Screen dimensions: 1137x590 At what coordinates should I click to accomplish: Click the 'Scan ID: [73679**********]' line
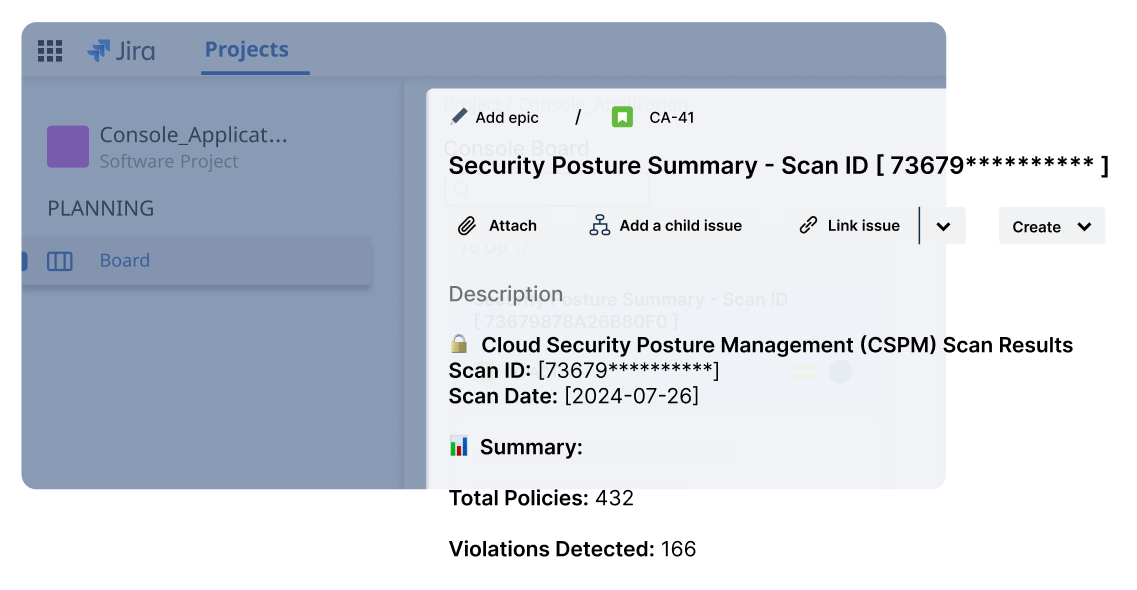584,370
